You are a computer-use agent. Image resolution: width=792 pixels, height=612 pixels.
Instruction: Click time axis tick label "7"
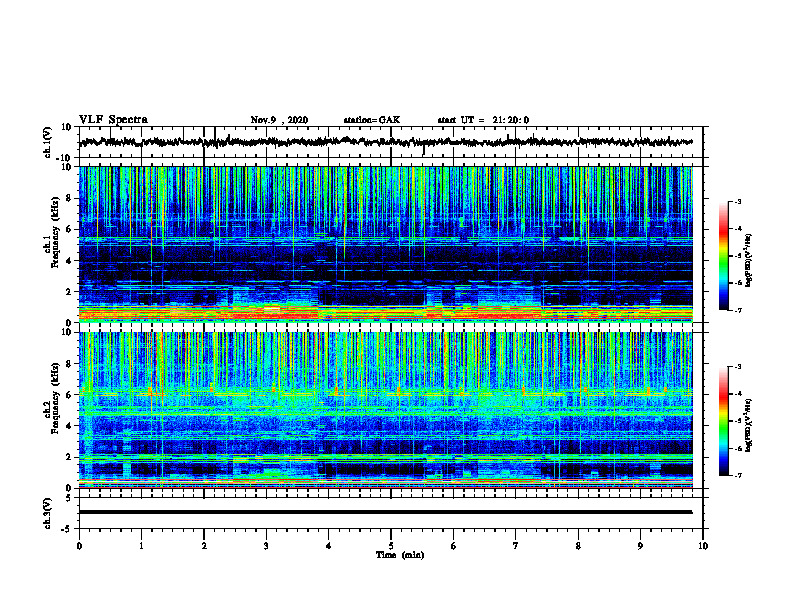[516, 546]
